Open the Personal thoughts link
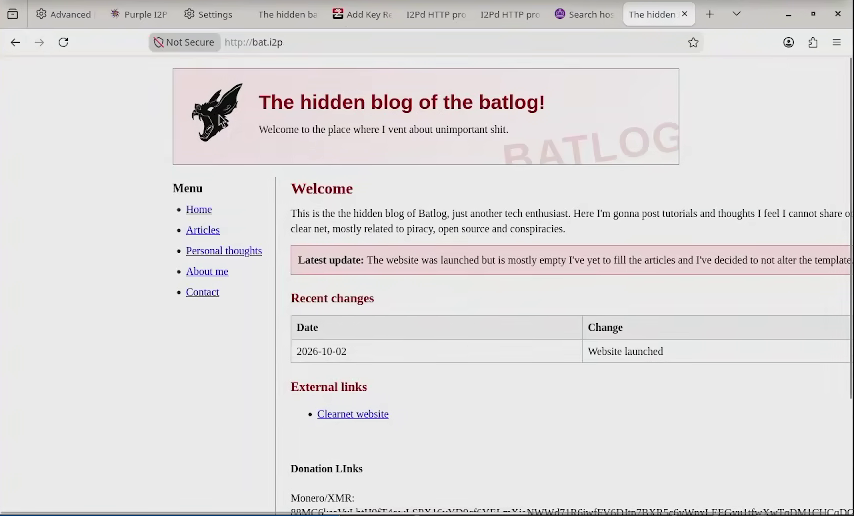The height and width of the screenshot is (516, 854). point(224,251)
